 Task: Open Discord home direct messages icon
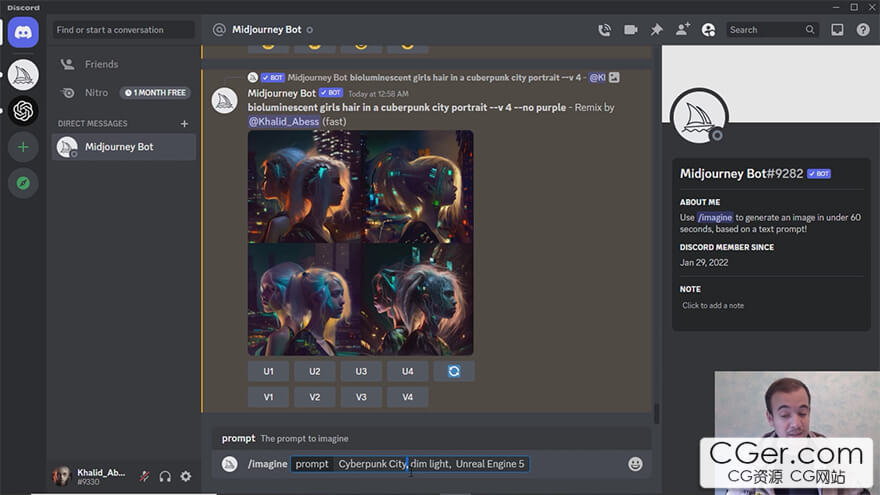[23, 32]
